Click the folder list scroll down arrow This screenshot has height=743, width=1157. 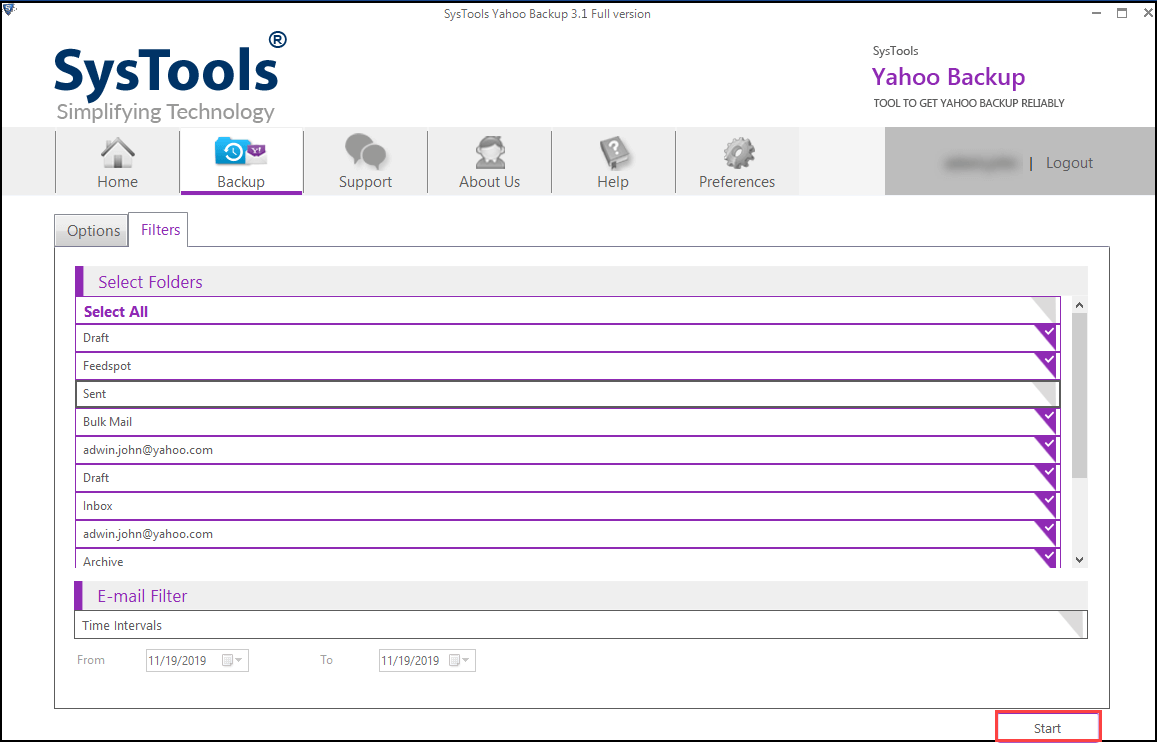(1080, 560)
